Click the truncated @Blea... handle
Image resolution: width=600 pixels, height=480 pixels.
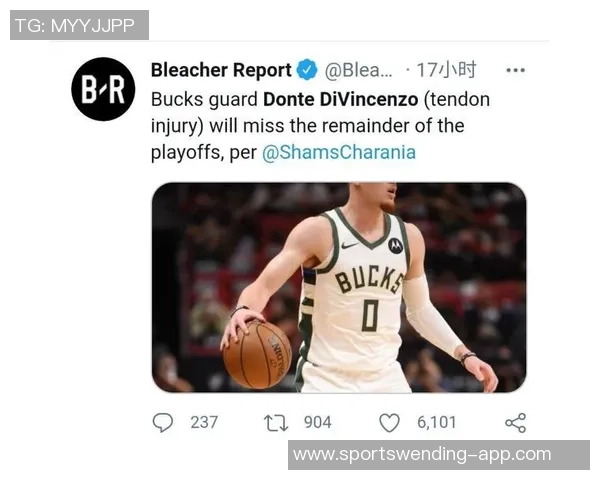pyautogui.click(x=359, y=70)
